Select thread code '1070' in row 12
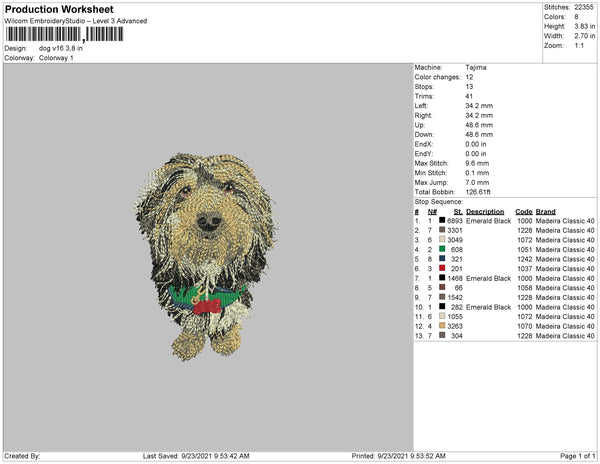This screenshot has width=600, height=464. tap(525, 326)
